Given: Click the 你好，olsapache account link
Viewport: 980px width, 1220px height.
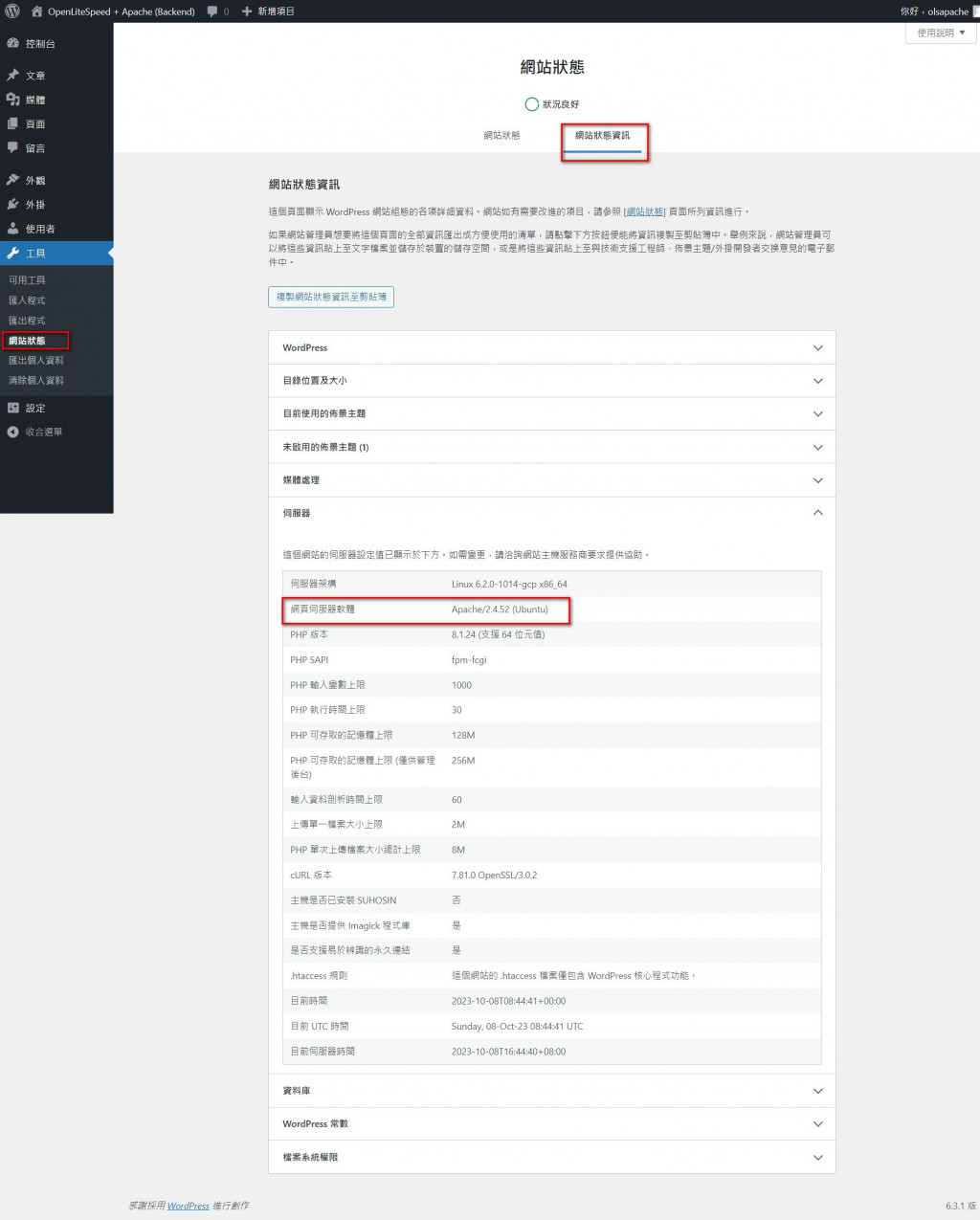Looking at the screenshot, I should (934, 11).
